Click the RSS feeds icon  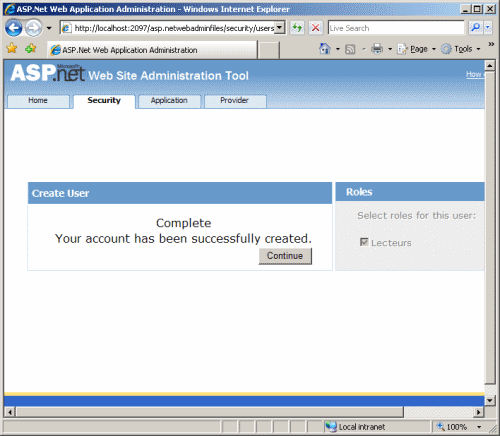pos(350,49)
